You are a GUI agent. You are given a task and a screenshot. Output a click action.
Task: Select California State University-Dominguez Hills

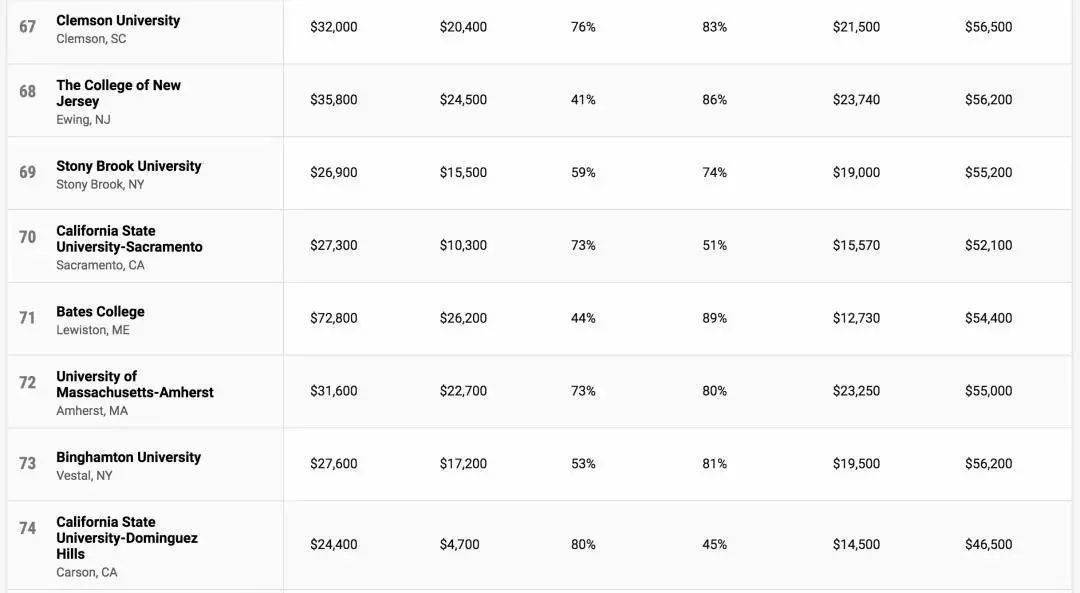pyautogui.click(x=127, y=538)
